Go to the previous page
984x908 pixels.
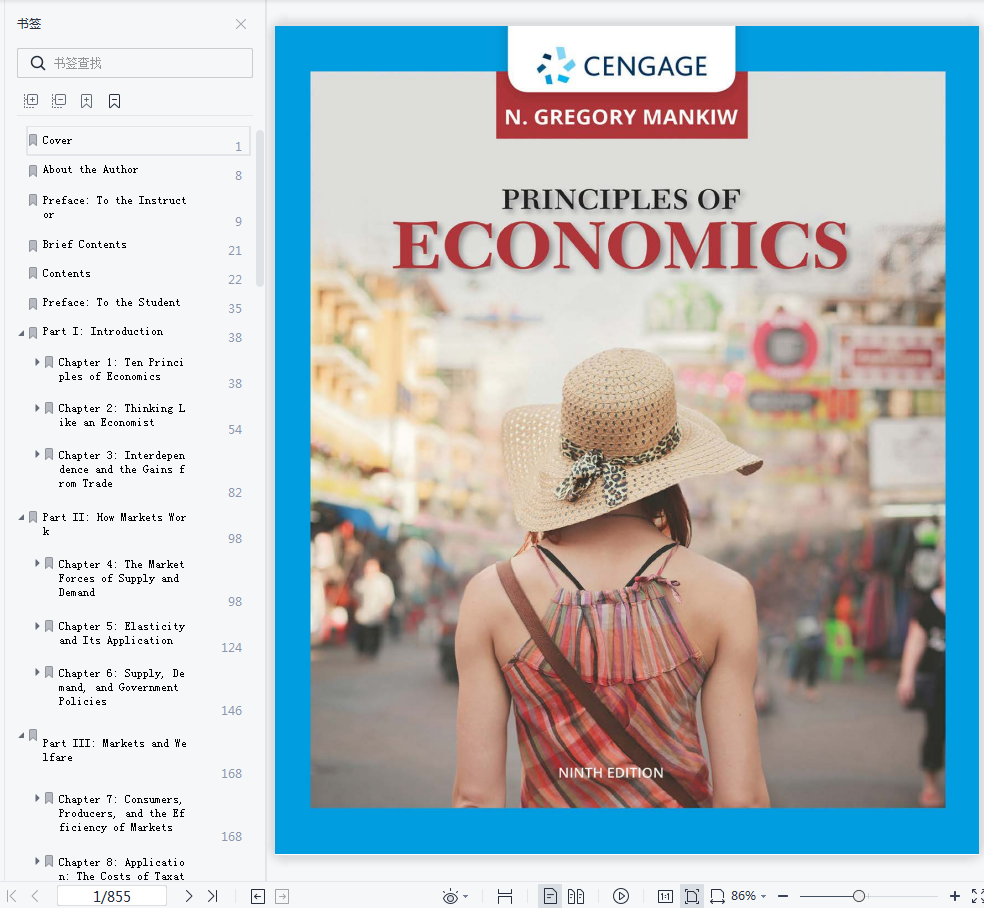[x=35, y=896]
